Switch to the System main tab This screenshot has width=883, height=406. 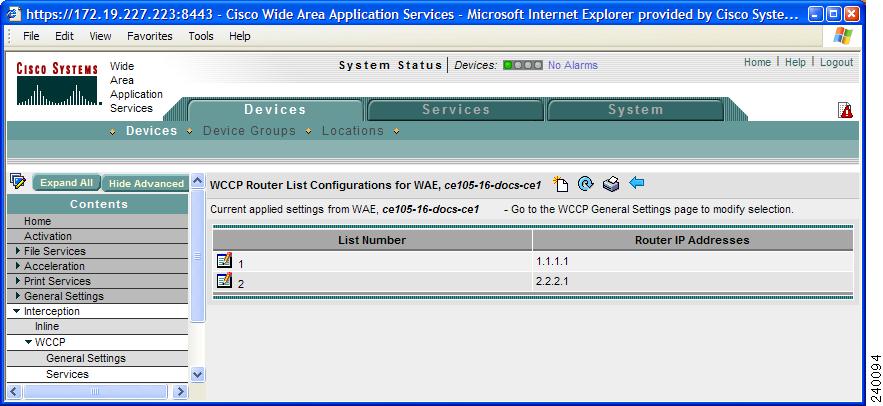coord(635,110)
